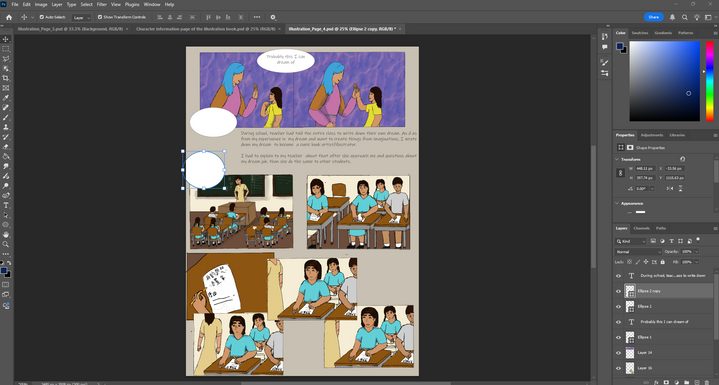The width and height of the screenshot is (719, 385).
Task: Flip horizontal in Transform properties
Action: pyautogui.click(x=670, y=188)
